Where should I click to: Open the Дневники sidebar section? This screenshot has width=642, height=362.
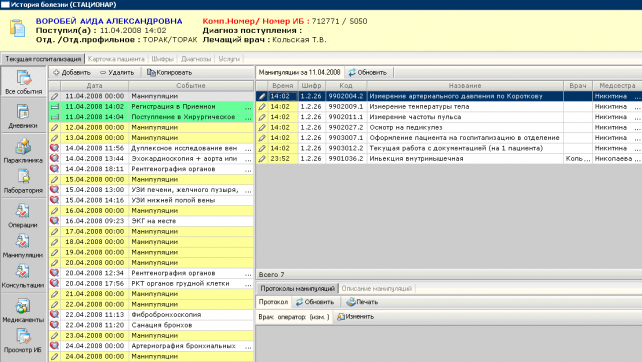tap(23, 116)
